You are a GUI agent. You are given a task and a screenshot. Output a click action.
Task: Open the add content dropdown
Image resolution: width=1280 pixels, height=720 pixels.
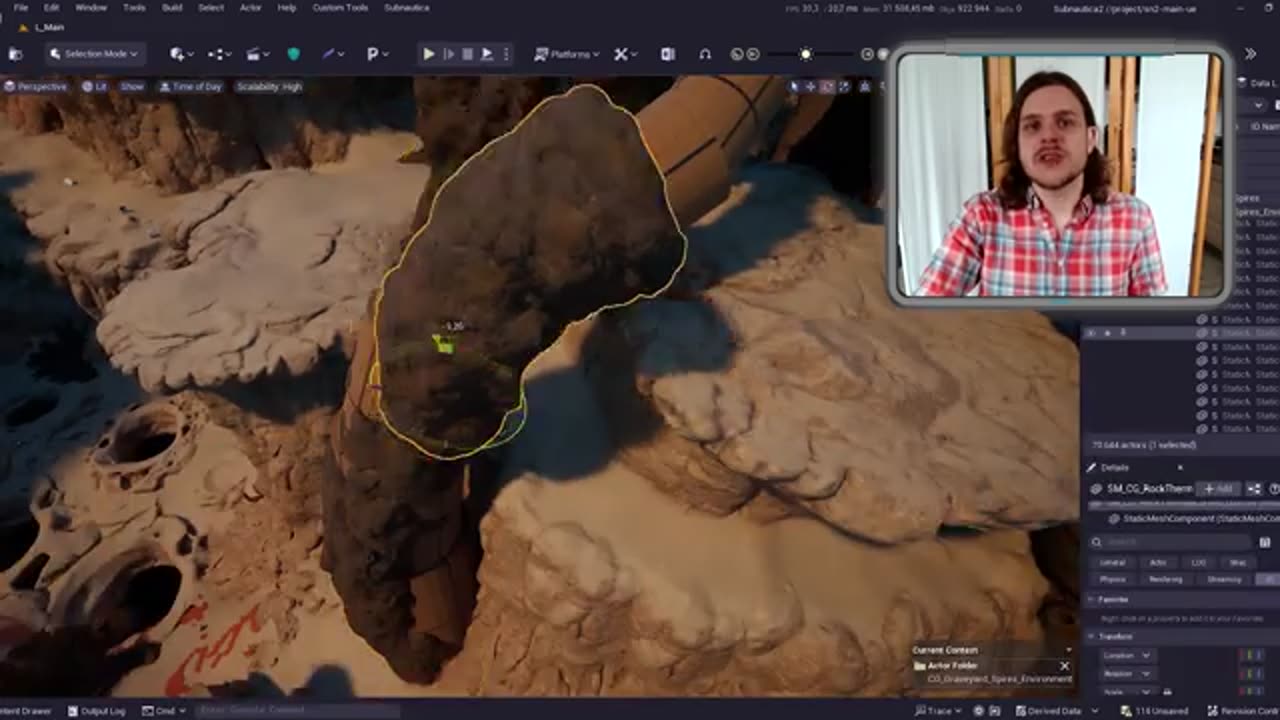[182, 54]
